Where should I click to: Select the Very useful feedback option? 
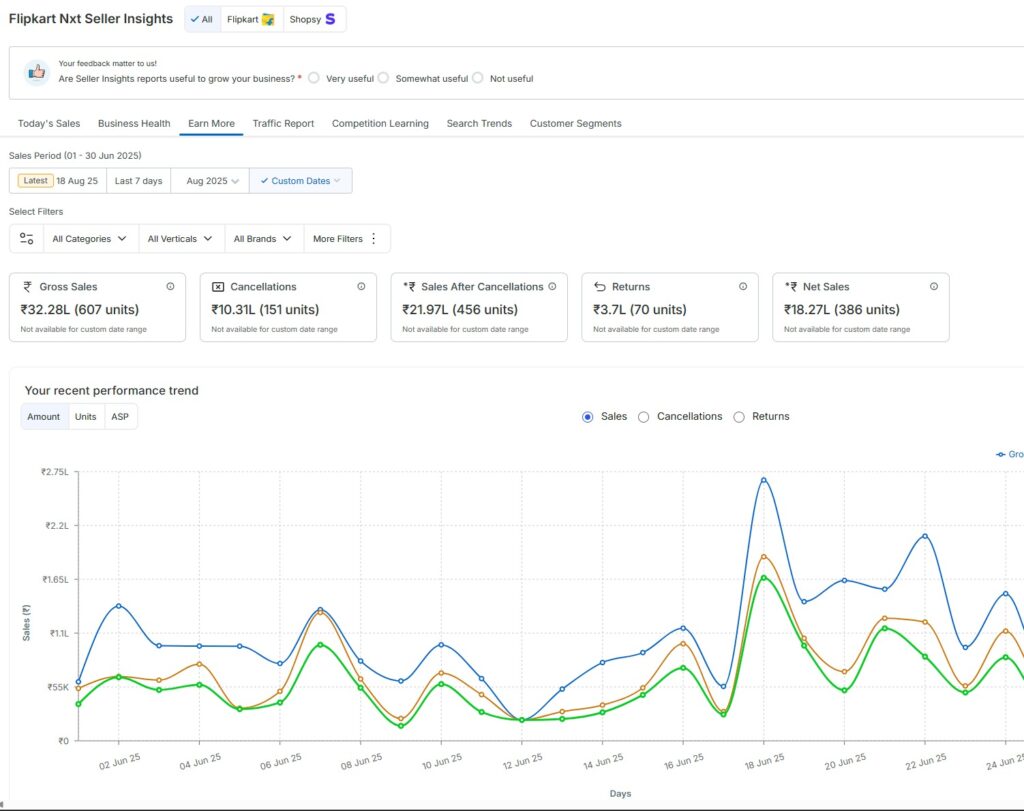[314, 78]
